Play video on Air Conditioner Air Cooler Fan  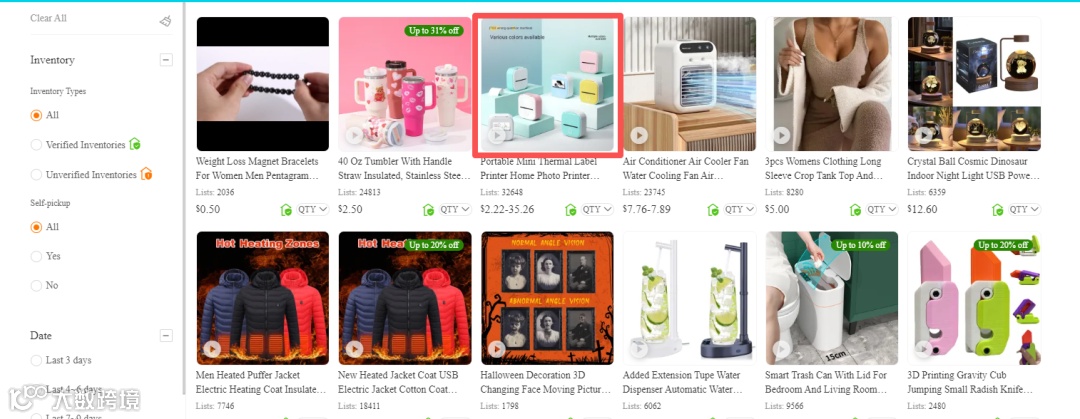(x=639, y=136)
